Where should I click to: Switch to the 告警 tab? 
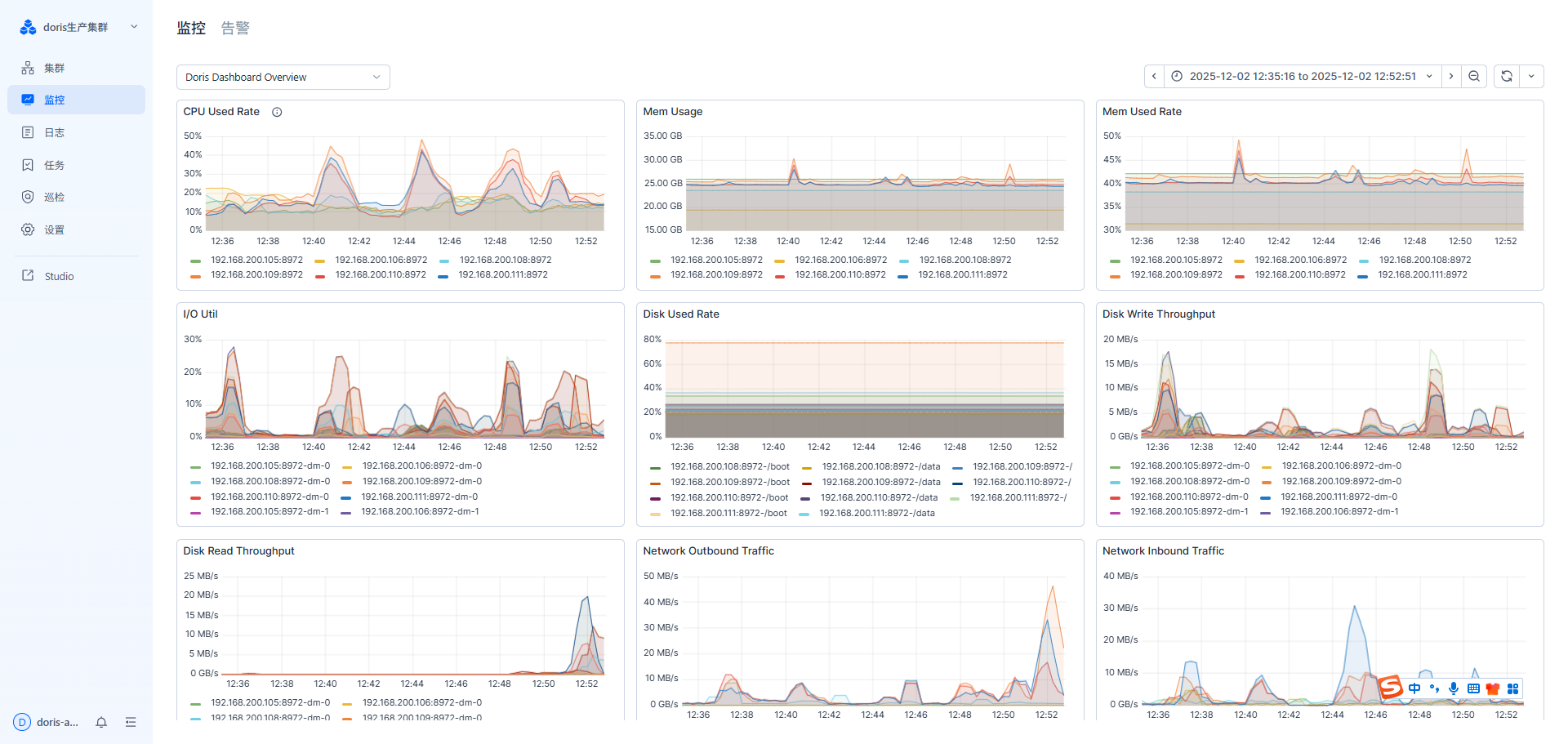point(235,28)
